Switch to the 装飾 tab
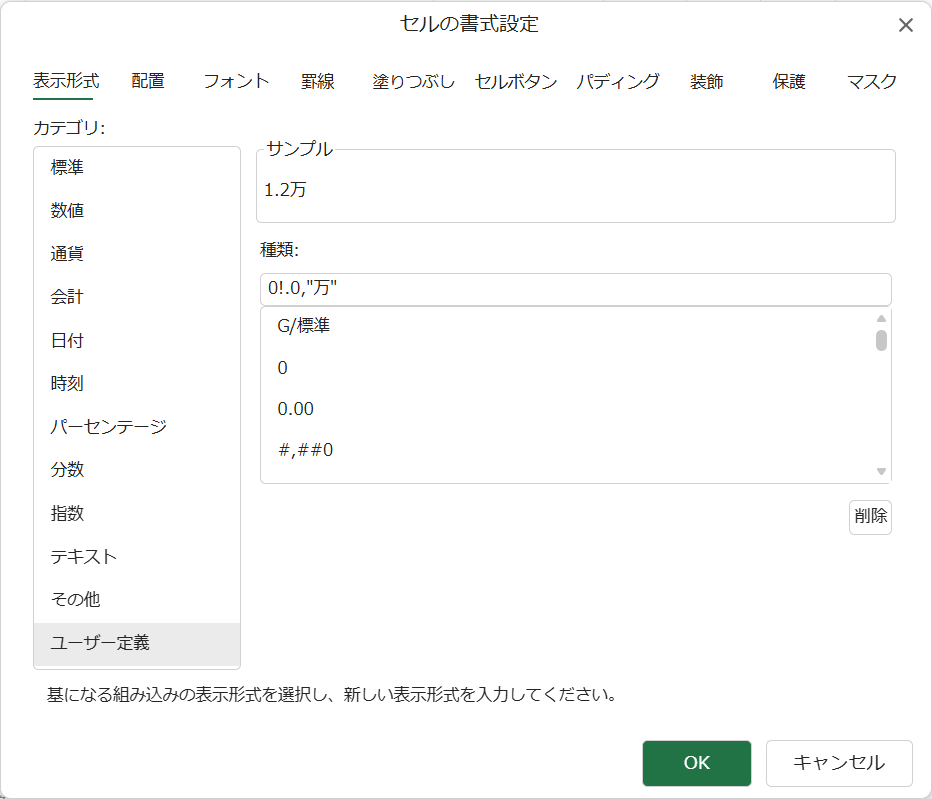Image resolution: width=932 pixels, height=799 pixels. point(706,81)
